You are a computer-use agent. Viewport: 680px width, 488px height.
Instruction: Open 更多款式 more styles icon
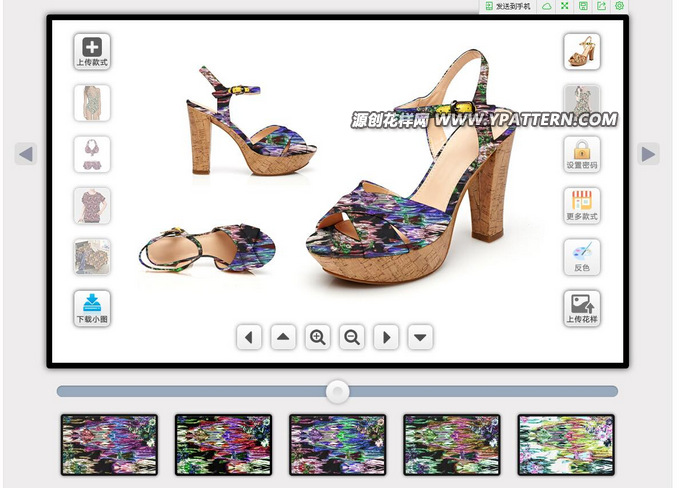click(582, 205)
